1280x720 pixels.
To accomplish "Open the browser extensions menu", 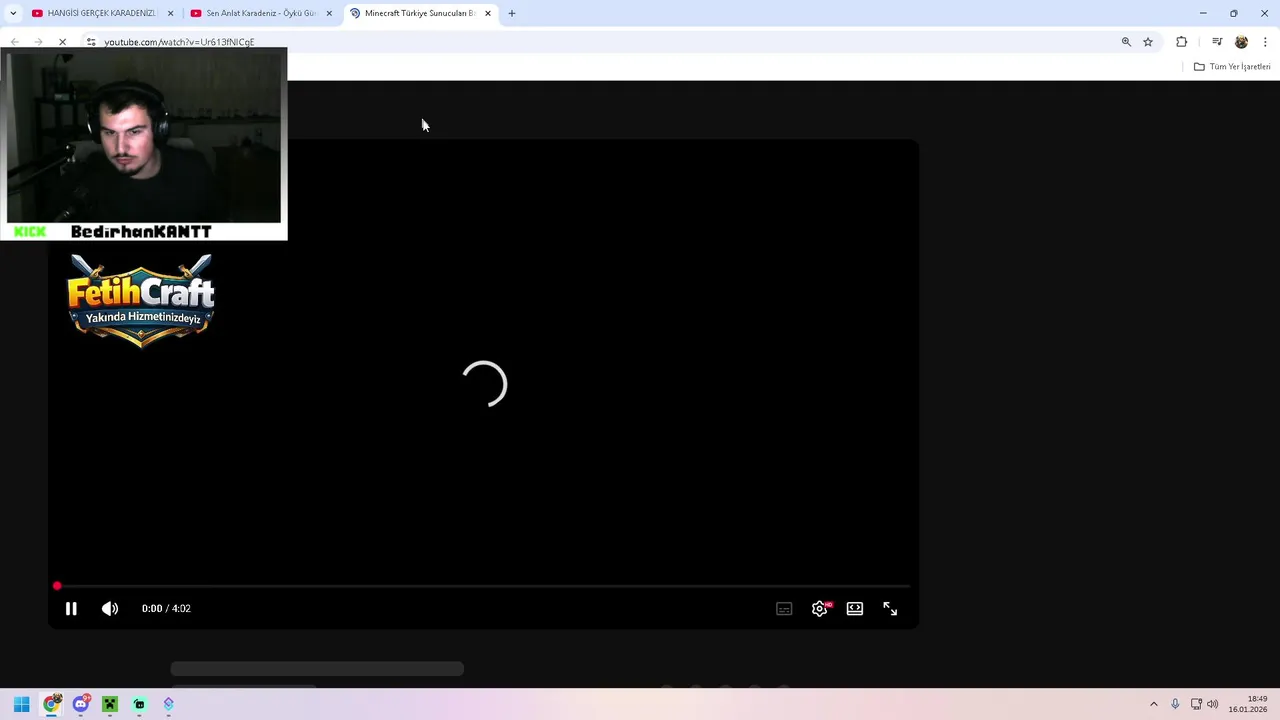I will pyautogui.click(x=1182, y=42).
